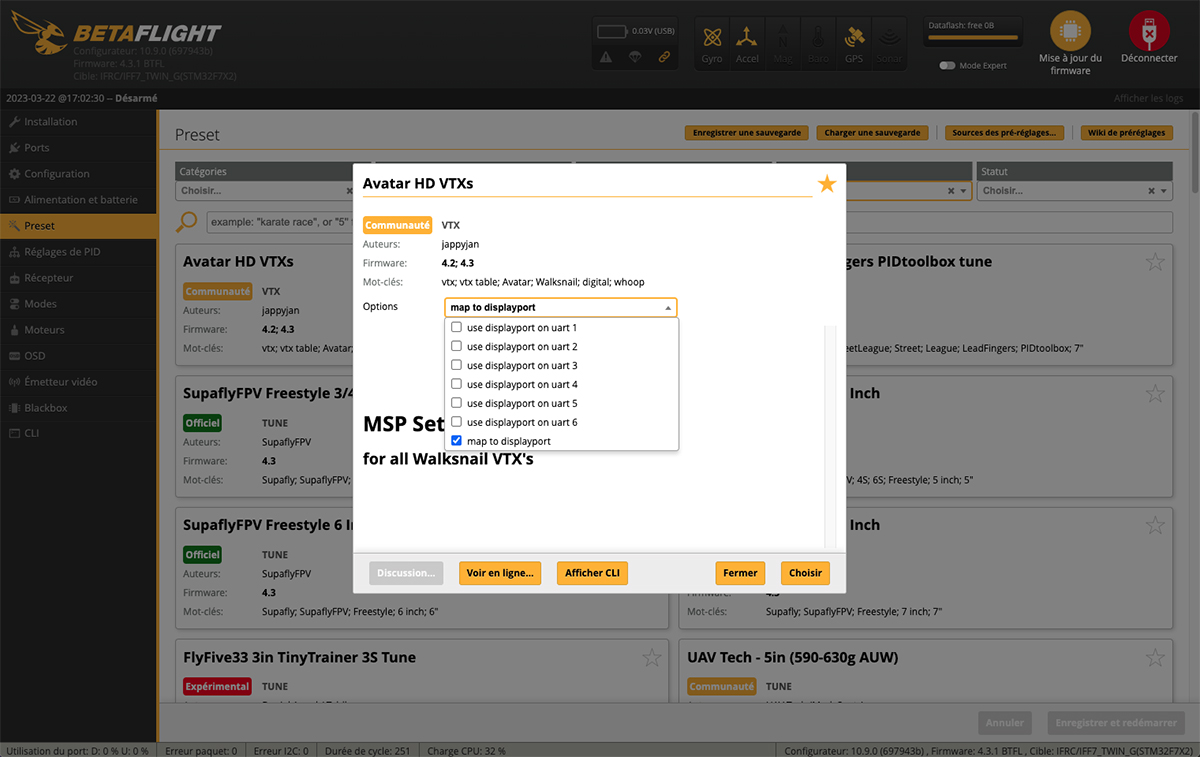Viewport: 1200px width, 757px height.
Task: Enable 'use displayport on uart 2' option
Action: [x=457, y=347]
